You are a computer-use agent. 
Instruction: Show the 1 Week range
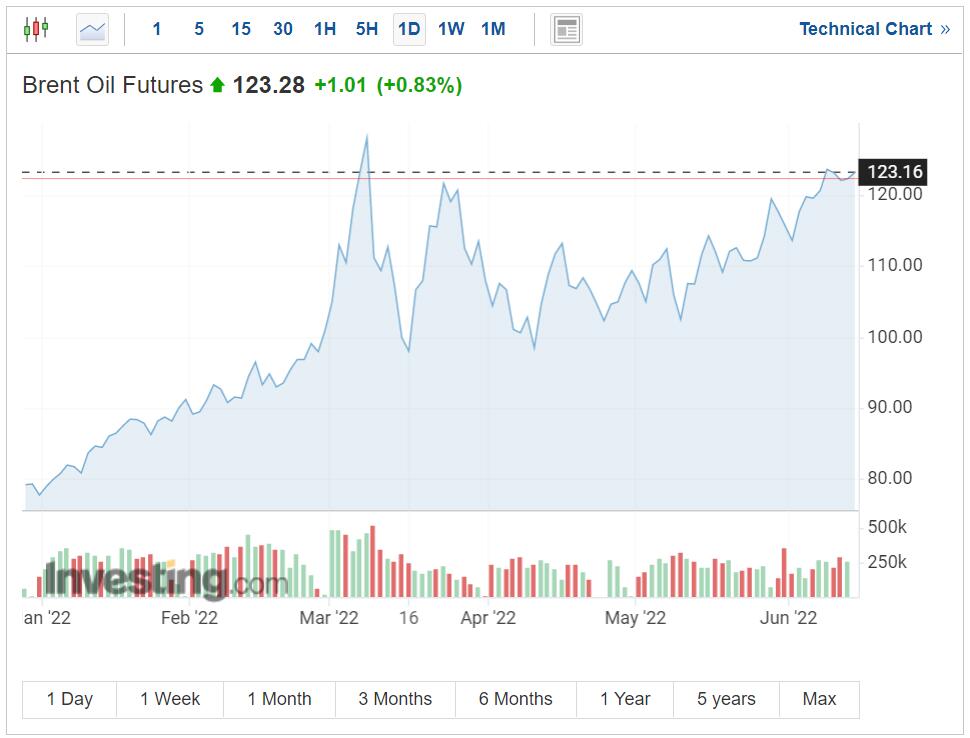(x=170, y=699)
